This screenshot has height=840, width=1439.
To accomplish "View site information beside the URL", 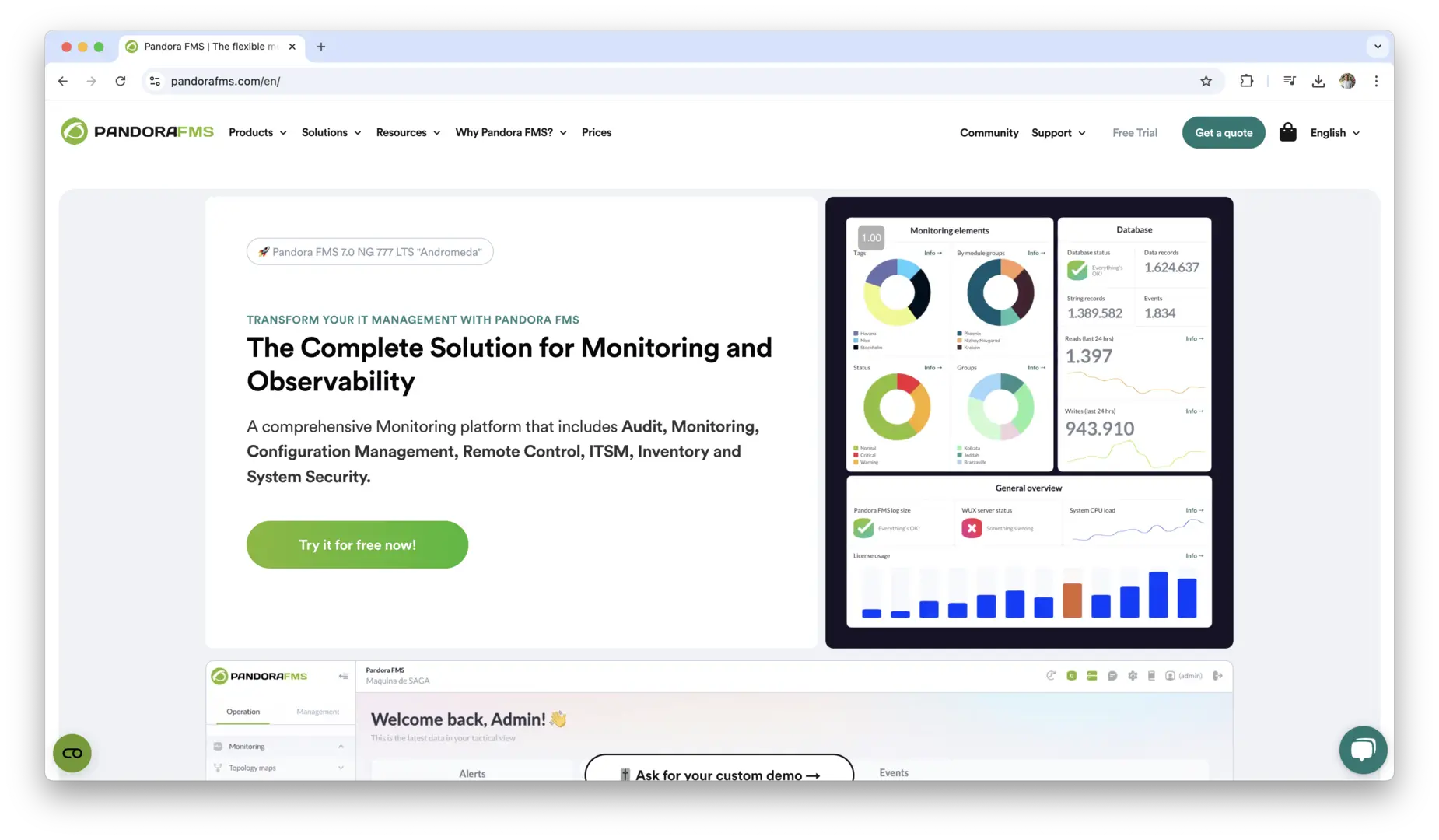I will 156,81.
